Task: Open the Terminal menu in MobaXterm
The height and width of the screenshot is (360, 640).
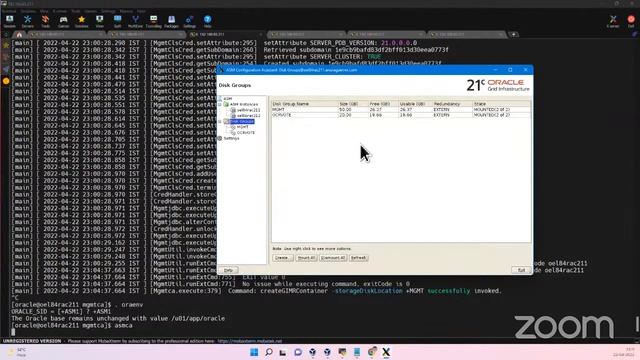Action: coord(9,11)
